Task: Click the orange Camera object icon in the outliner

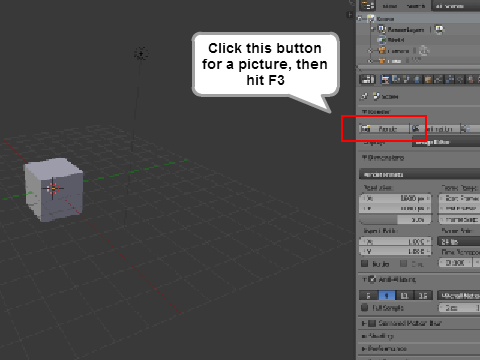Action: point(382,51)
